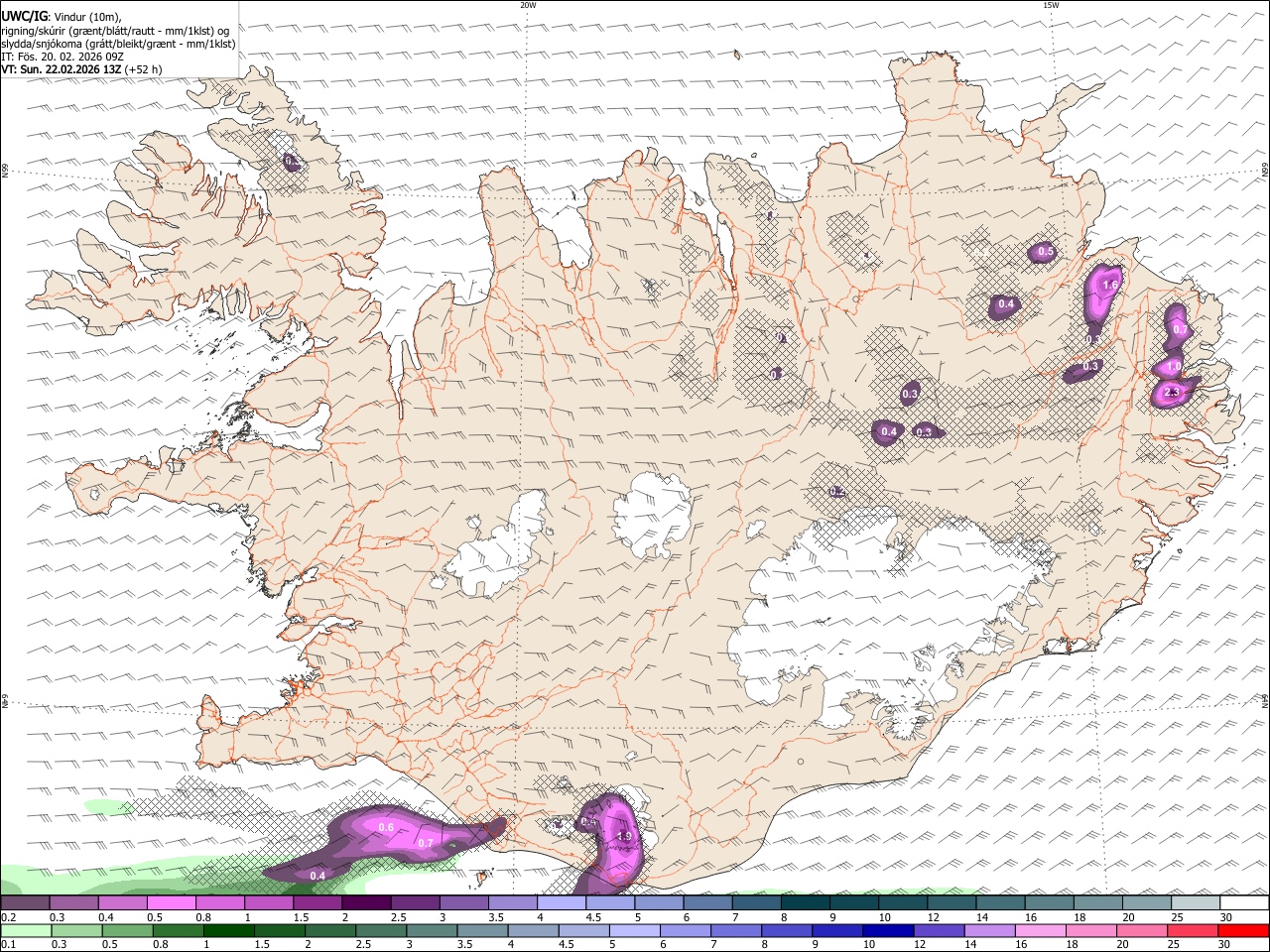1270x952 pixels.
Task: Pick the violet rain swatch after 12
Action: [x=939, y=931]
